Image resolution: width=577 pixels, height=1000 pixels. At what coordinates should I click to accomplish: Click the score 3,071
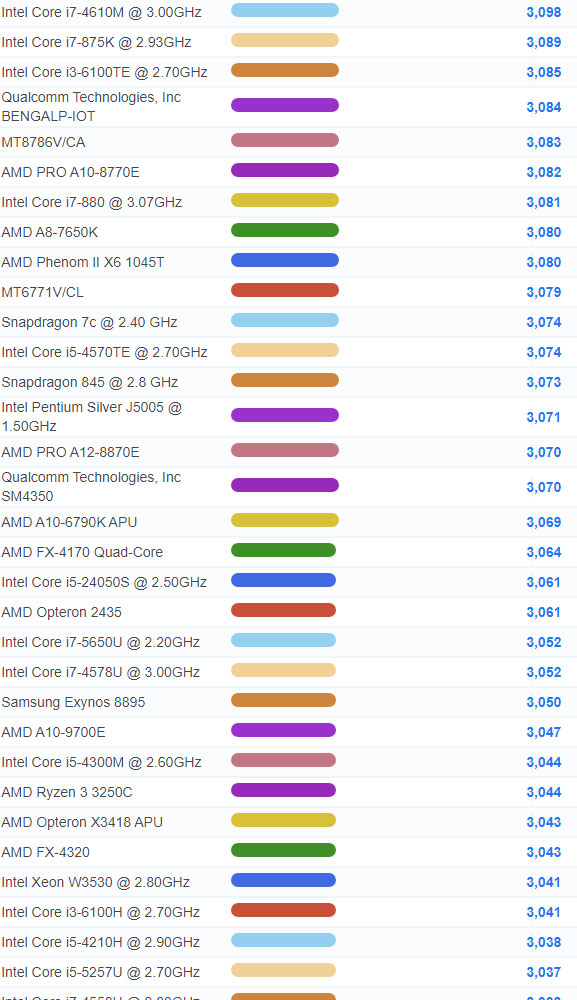[544, 417]
